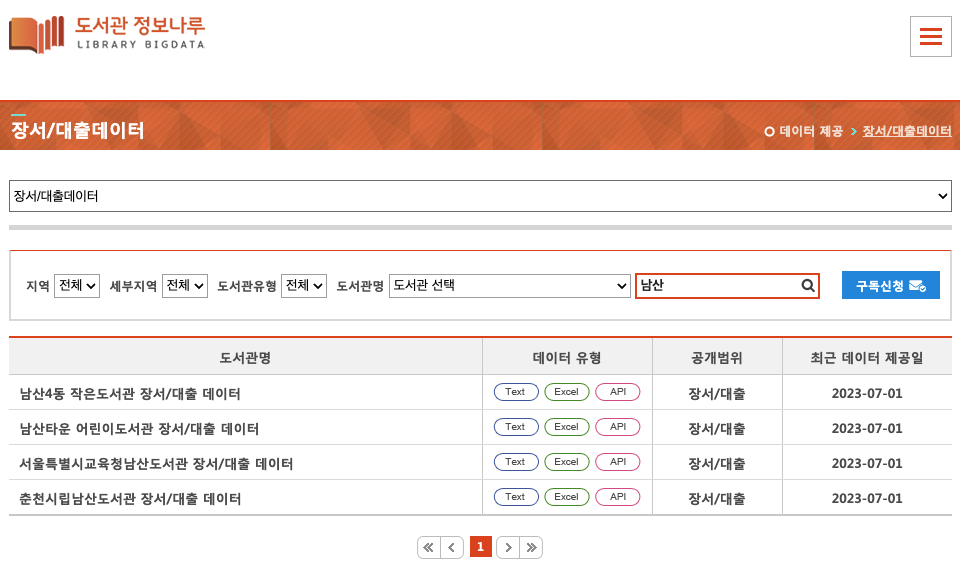Open API for 남산타운 어린이도서관
The height and width of the screenshot is (571, 960).
618,427
